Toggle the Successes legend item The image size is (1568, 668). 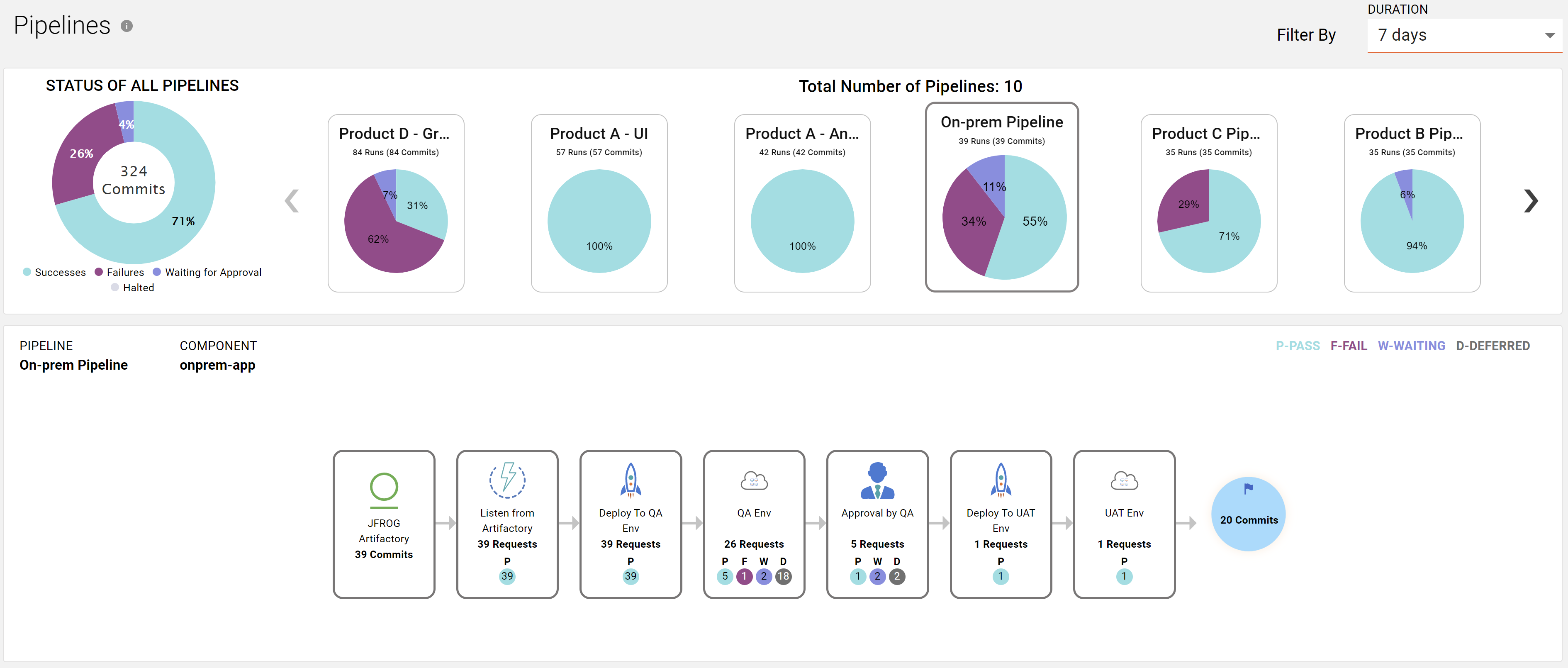coord(60,272)
